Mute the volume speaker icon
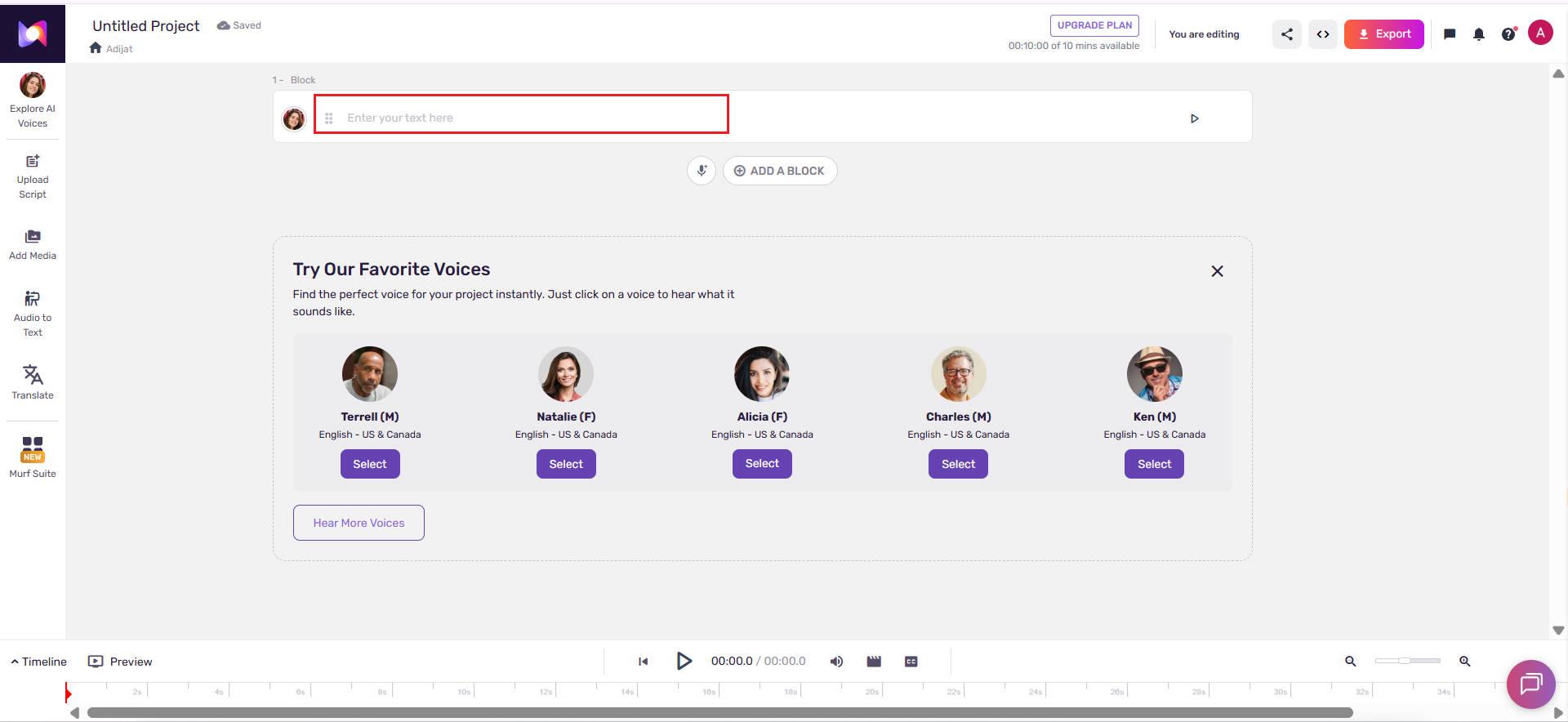1568x722 pixels. coord(836,662)
